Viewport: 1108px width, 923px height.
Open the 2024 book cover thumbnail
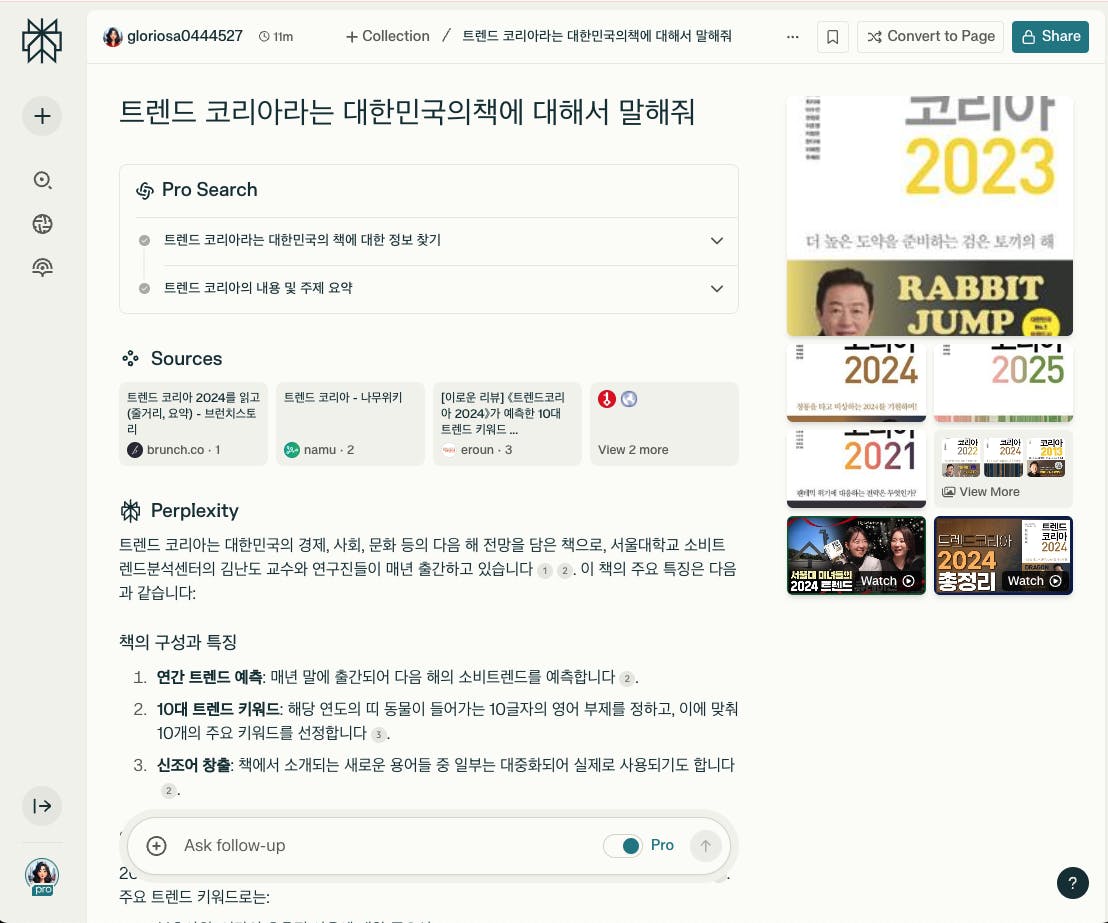point(856,382)
